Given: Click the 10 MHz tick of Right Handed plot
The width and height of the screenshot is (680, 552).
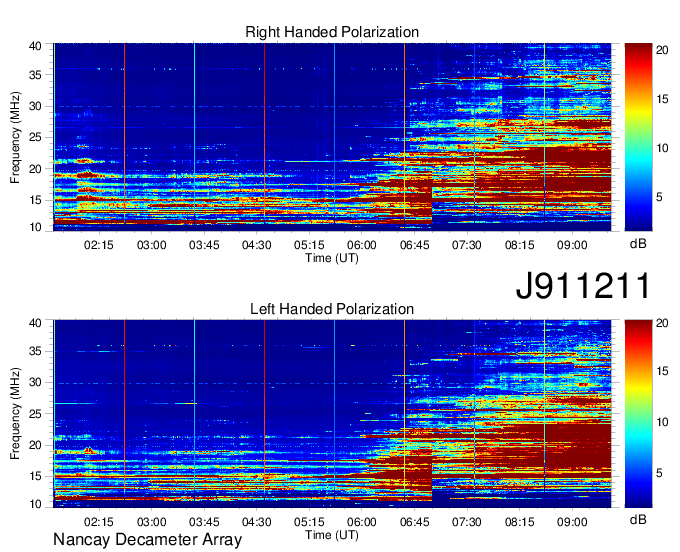Looking at the screenshot, I should (35, 227).
